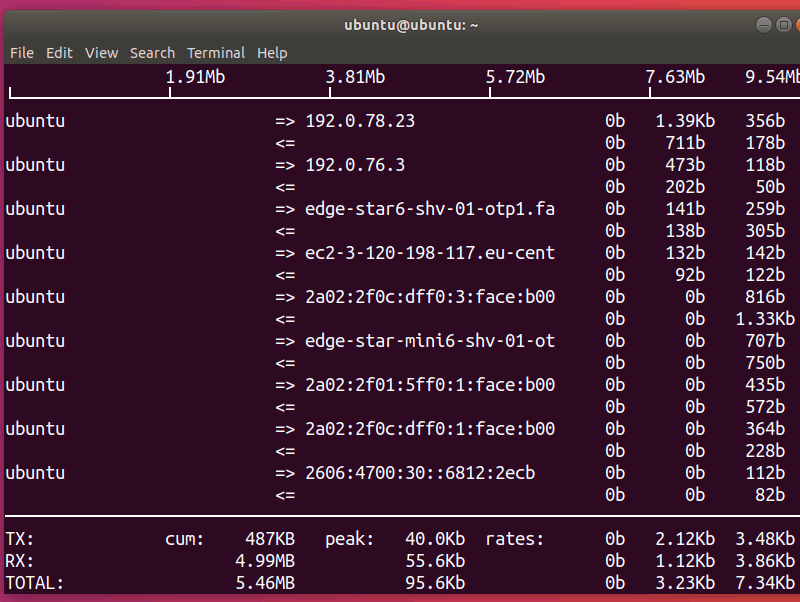Click the => arrow beside 192.0.76.3
The image size is (800, 602).
click(288, 164)
